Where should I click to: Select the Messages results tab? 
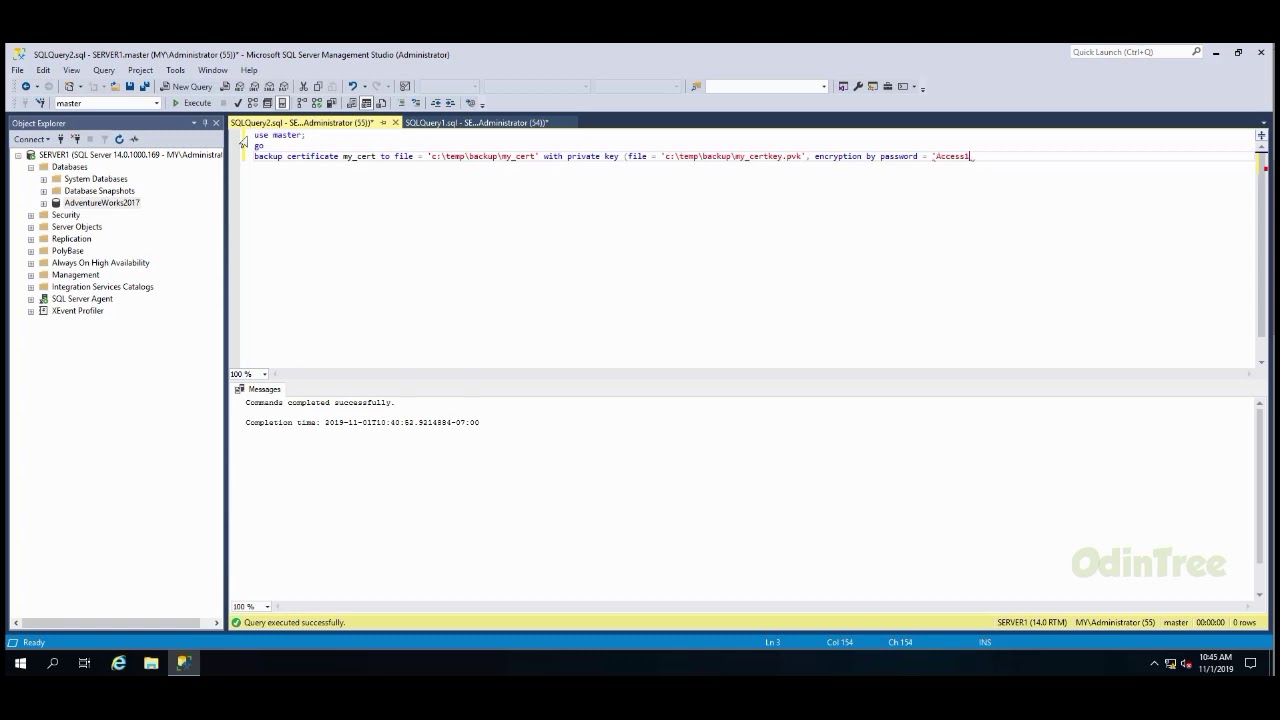coord(258,389)
